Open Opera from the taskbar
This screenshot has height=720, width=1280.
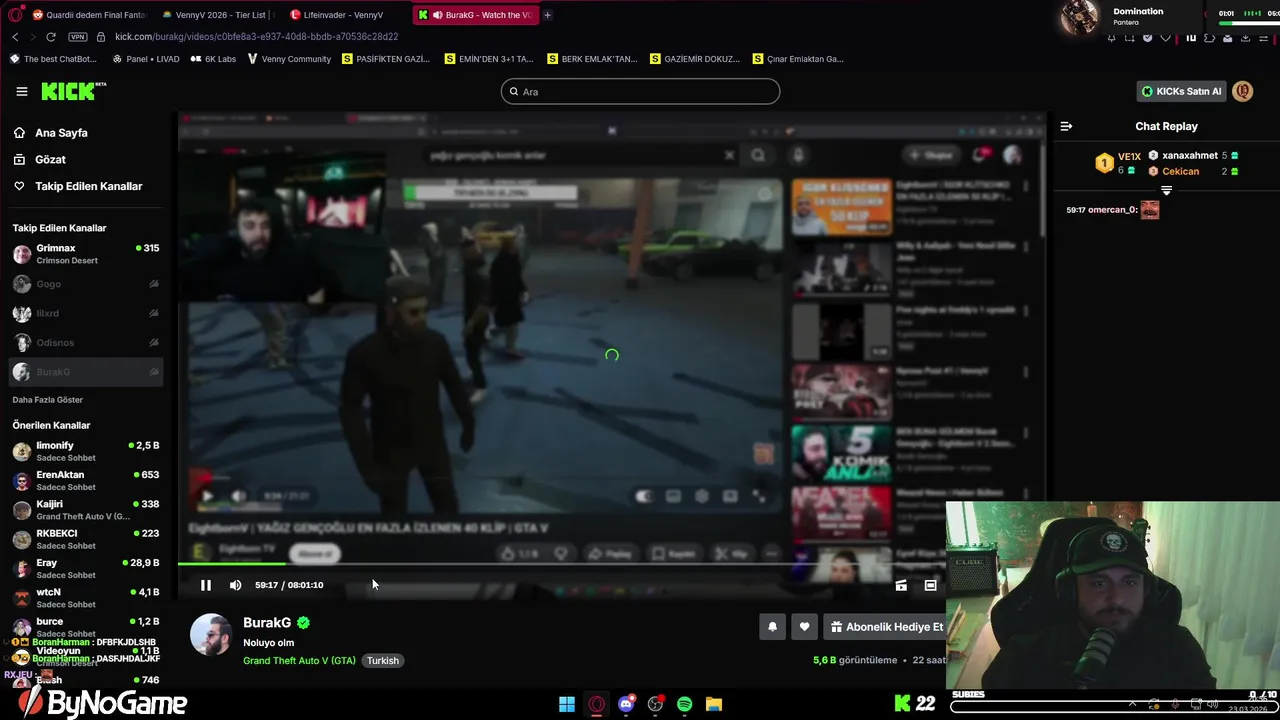(x=597, y=704)
